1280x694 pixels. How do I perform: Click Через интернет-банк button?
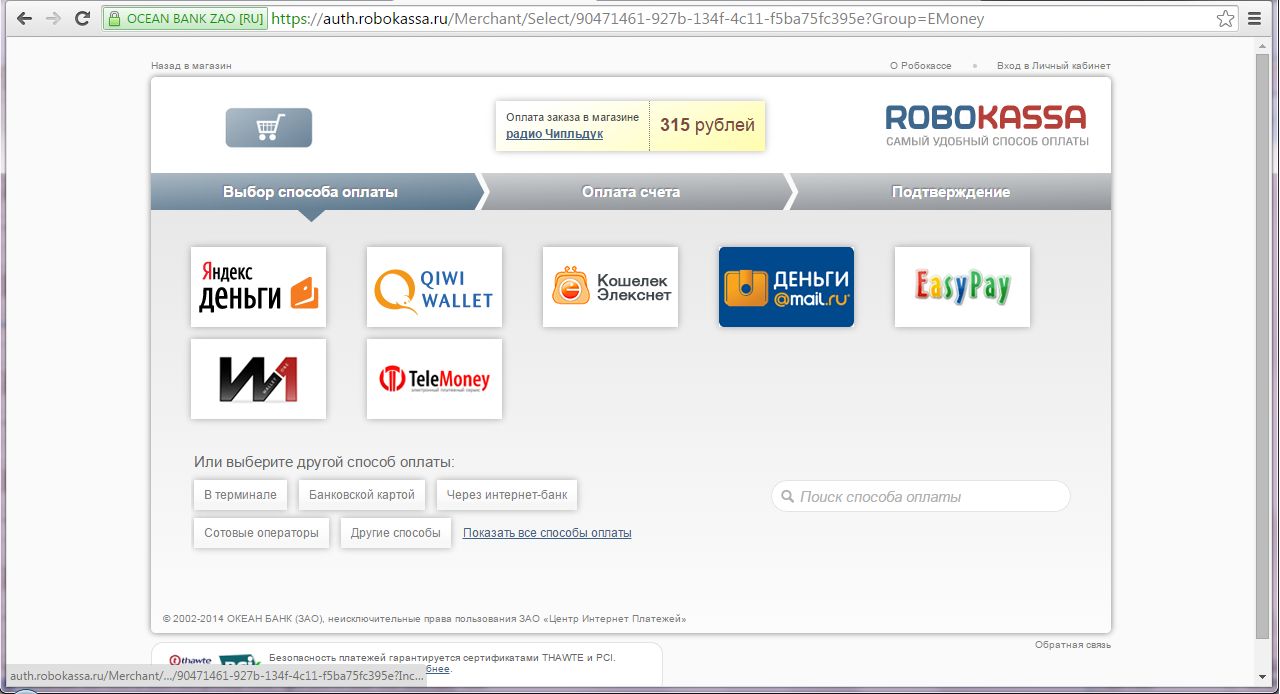507,495
